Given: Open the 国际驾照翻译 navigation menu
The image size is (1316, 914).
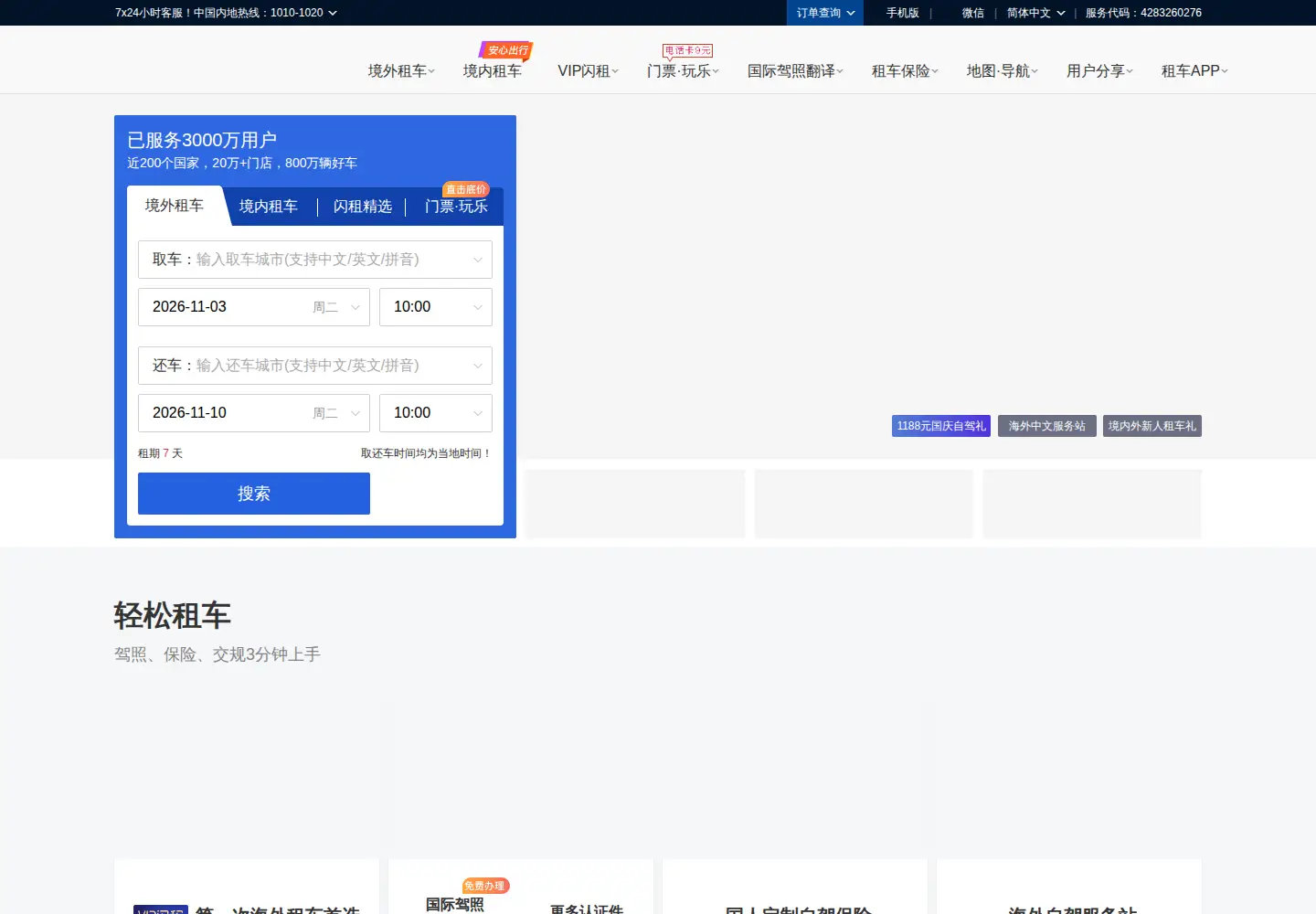Looking at the screenshot, I should point(795,70).
